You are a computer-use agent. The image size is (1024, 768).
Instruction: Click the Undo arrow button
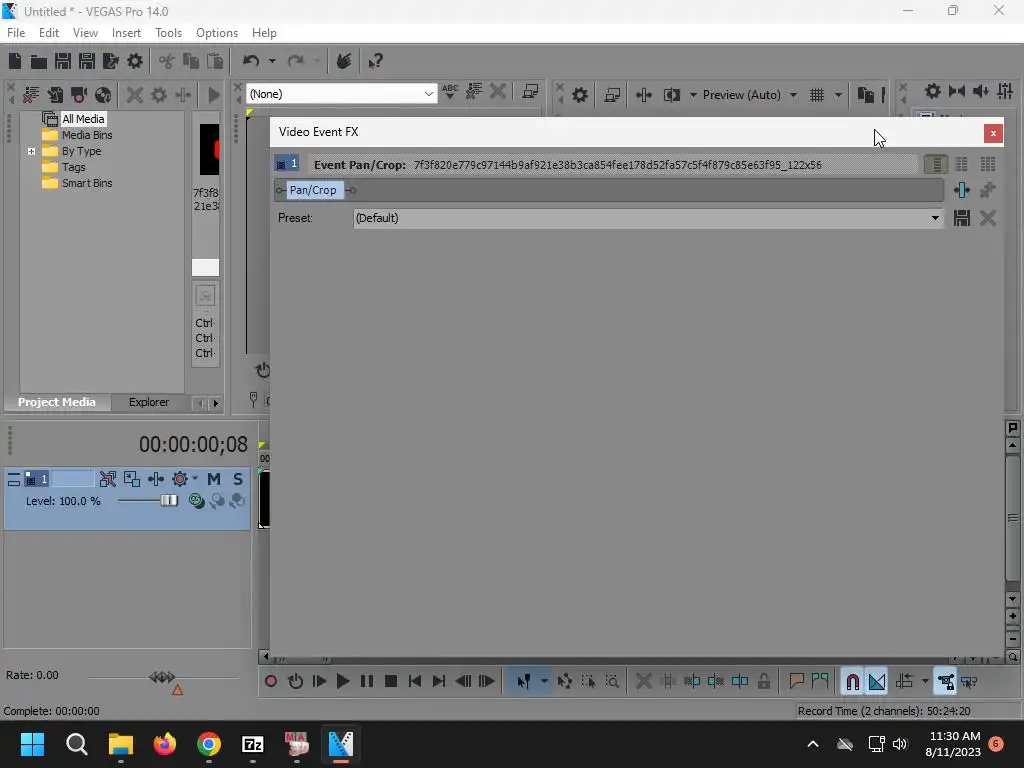point(251,61)
